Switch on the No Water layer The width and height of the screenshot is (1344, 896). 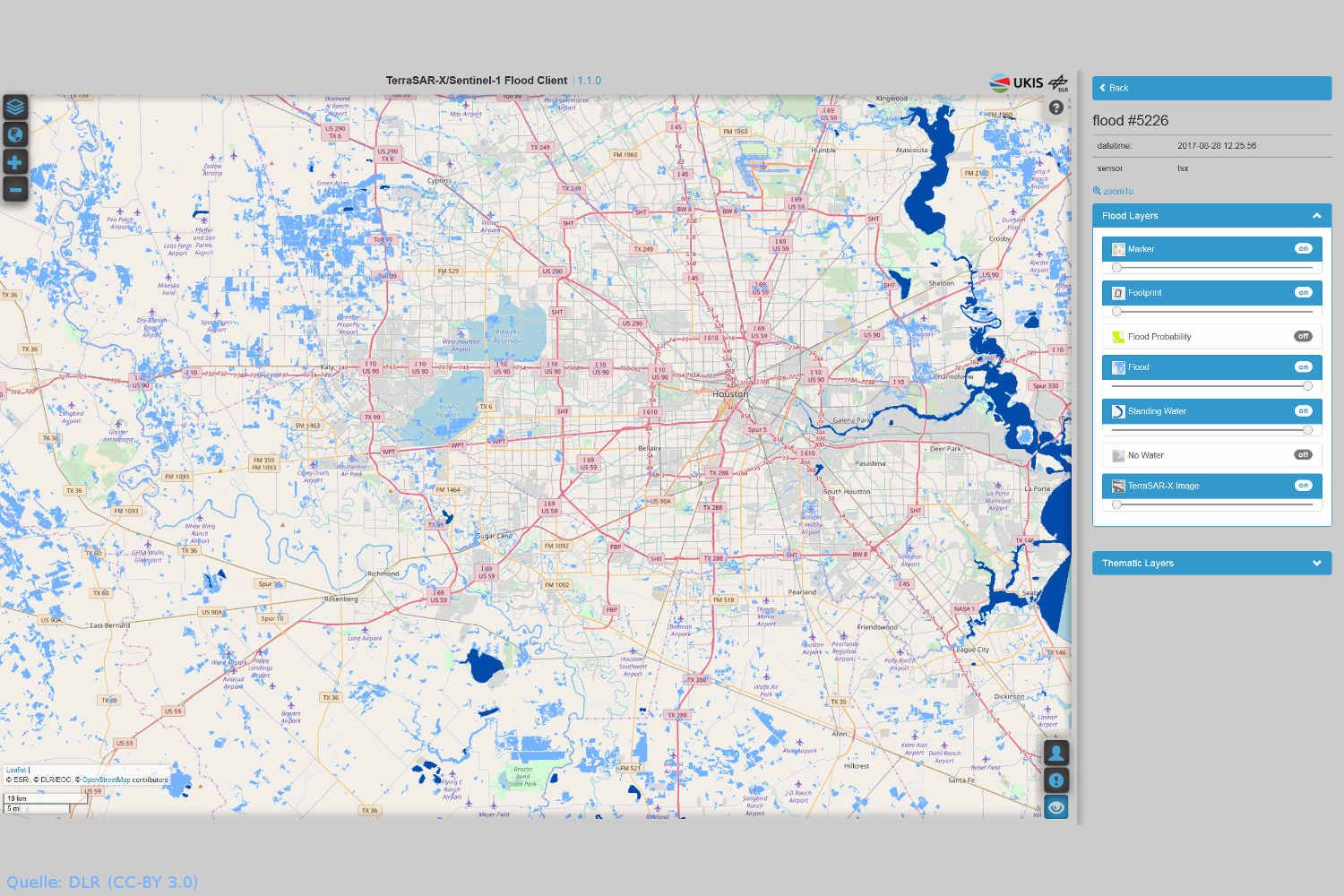click(1303, 455)
